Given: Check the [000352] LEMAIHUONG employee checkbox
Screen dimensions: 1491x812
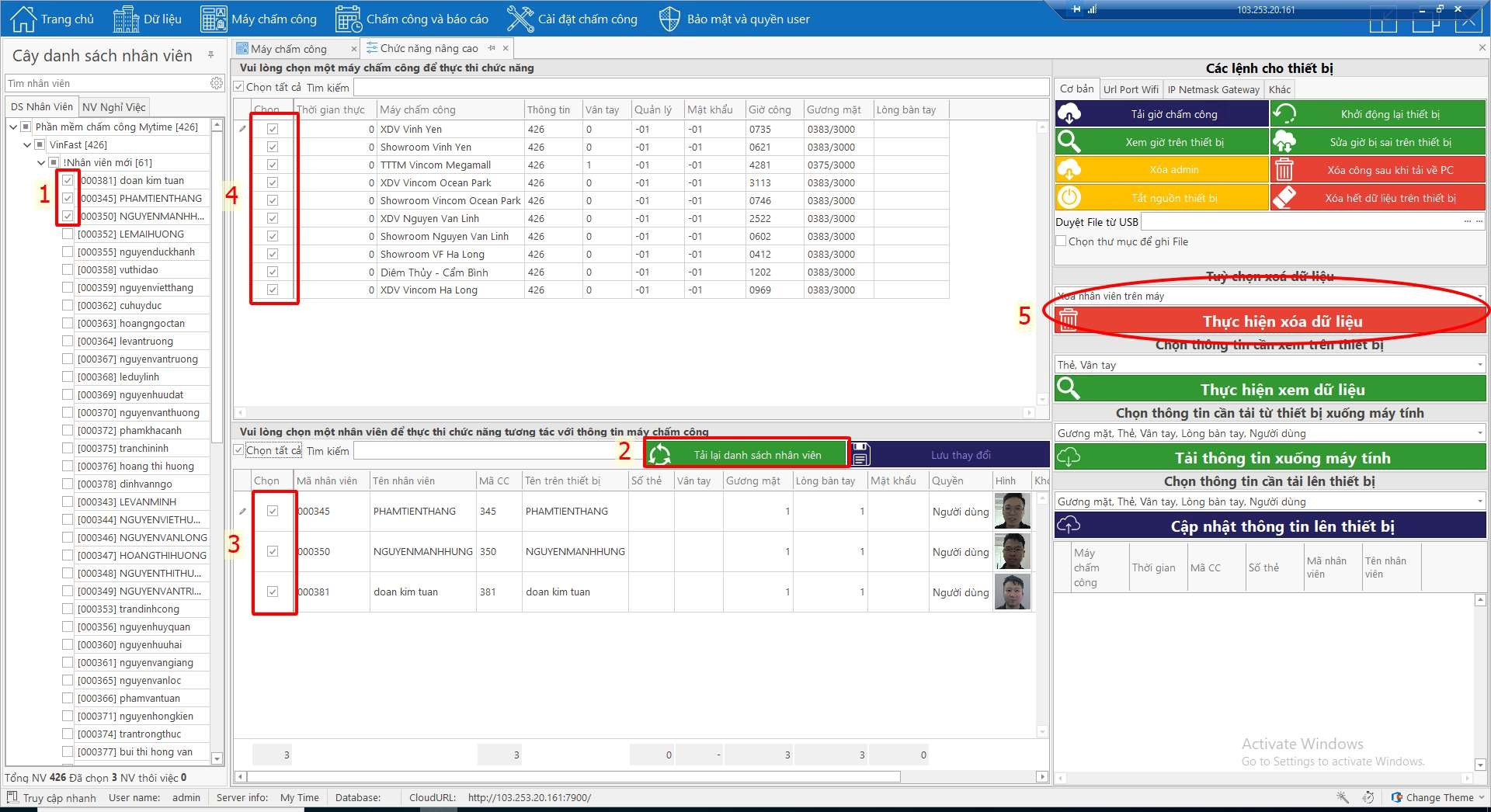Looking at the screenshot, I should click(x=68, y=234).
